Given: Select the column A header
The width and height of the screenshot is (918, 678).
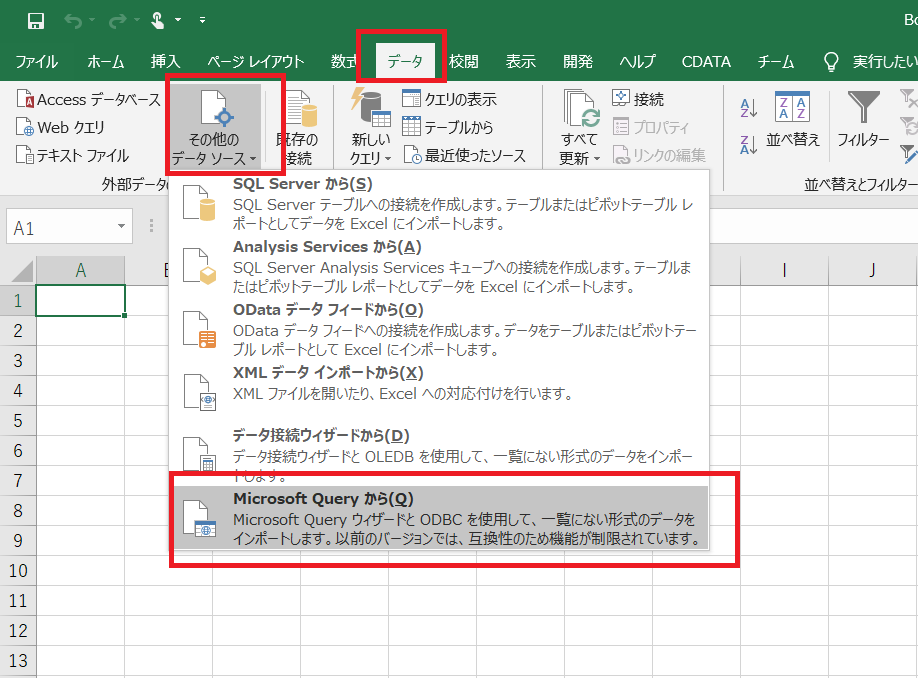Looking at the screenshot, I should coord(80,270).
